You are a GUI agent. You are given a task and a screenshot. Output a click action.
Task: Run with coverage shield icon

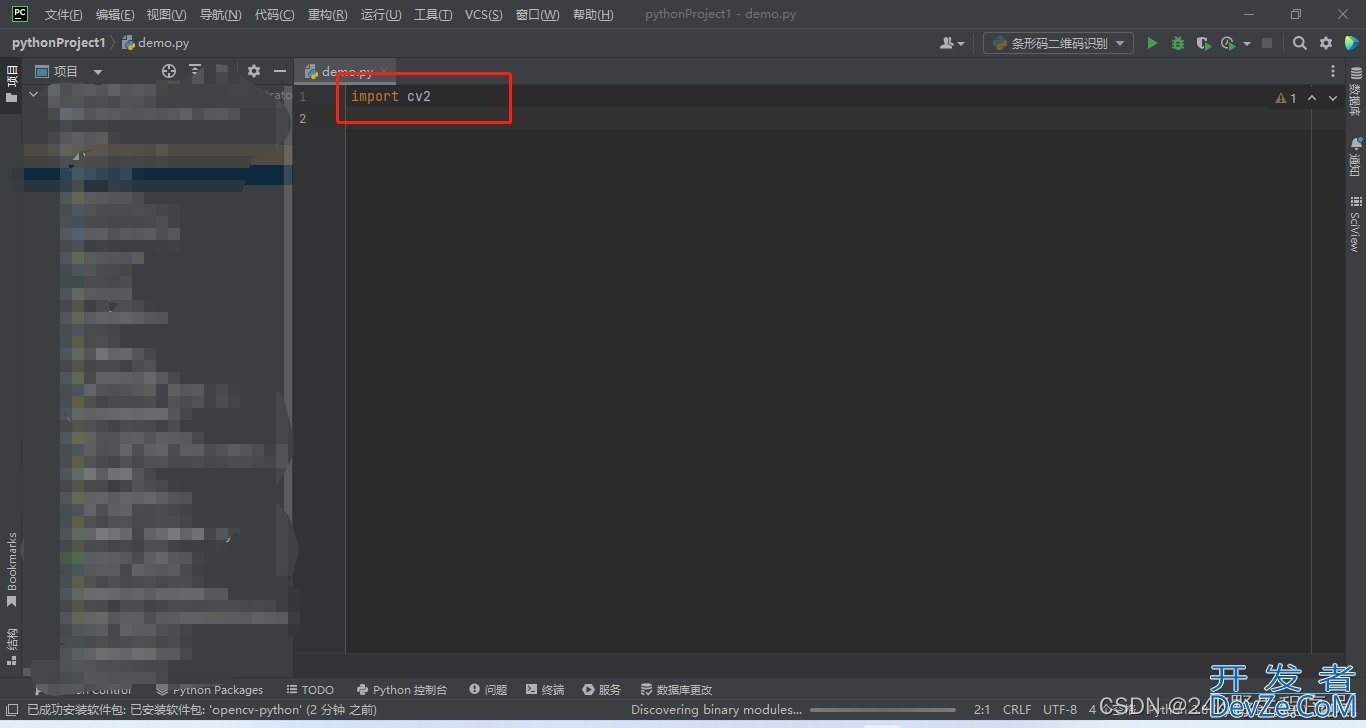pos(1203,43)
